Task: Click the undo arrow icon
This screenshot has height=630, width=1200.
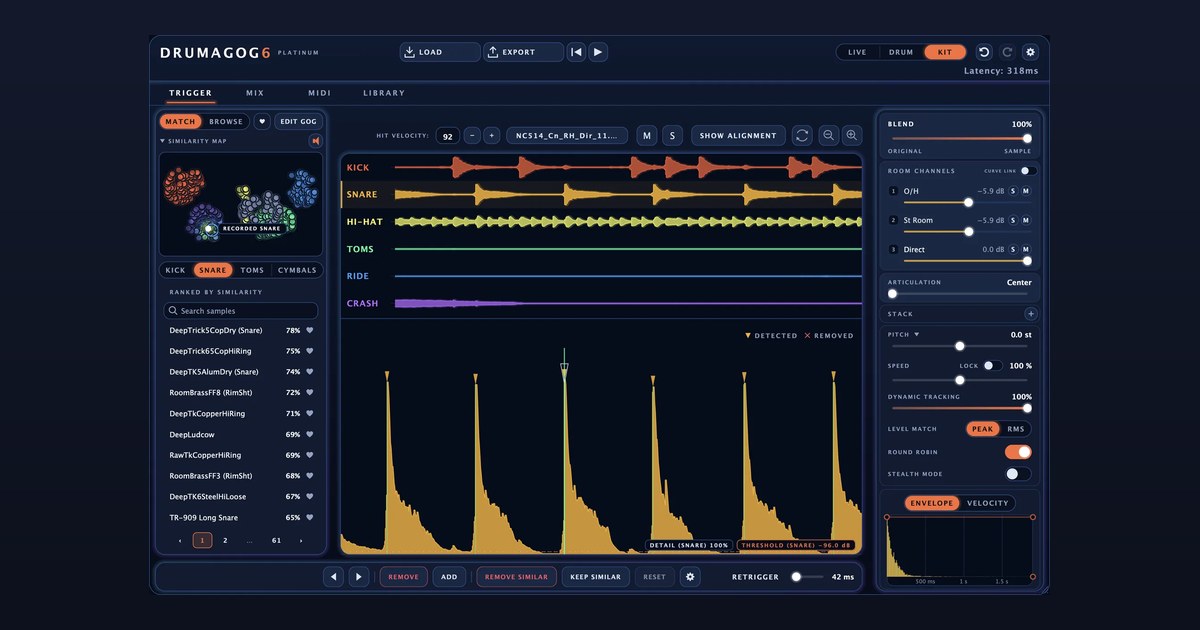Action: click(984, 52)
